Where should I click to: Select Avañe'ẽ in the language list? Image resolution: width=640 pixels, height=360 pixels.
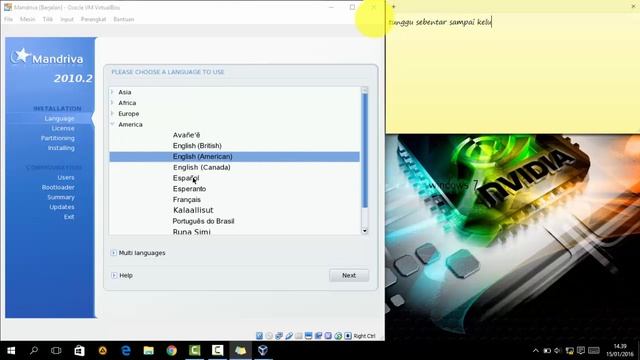186,135
